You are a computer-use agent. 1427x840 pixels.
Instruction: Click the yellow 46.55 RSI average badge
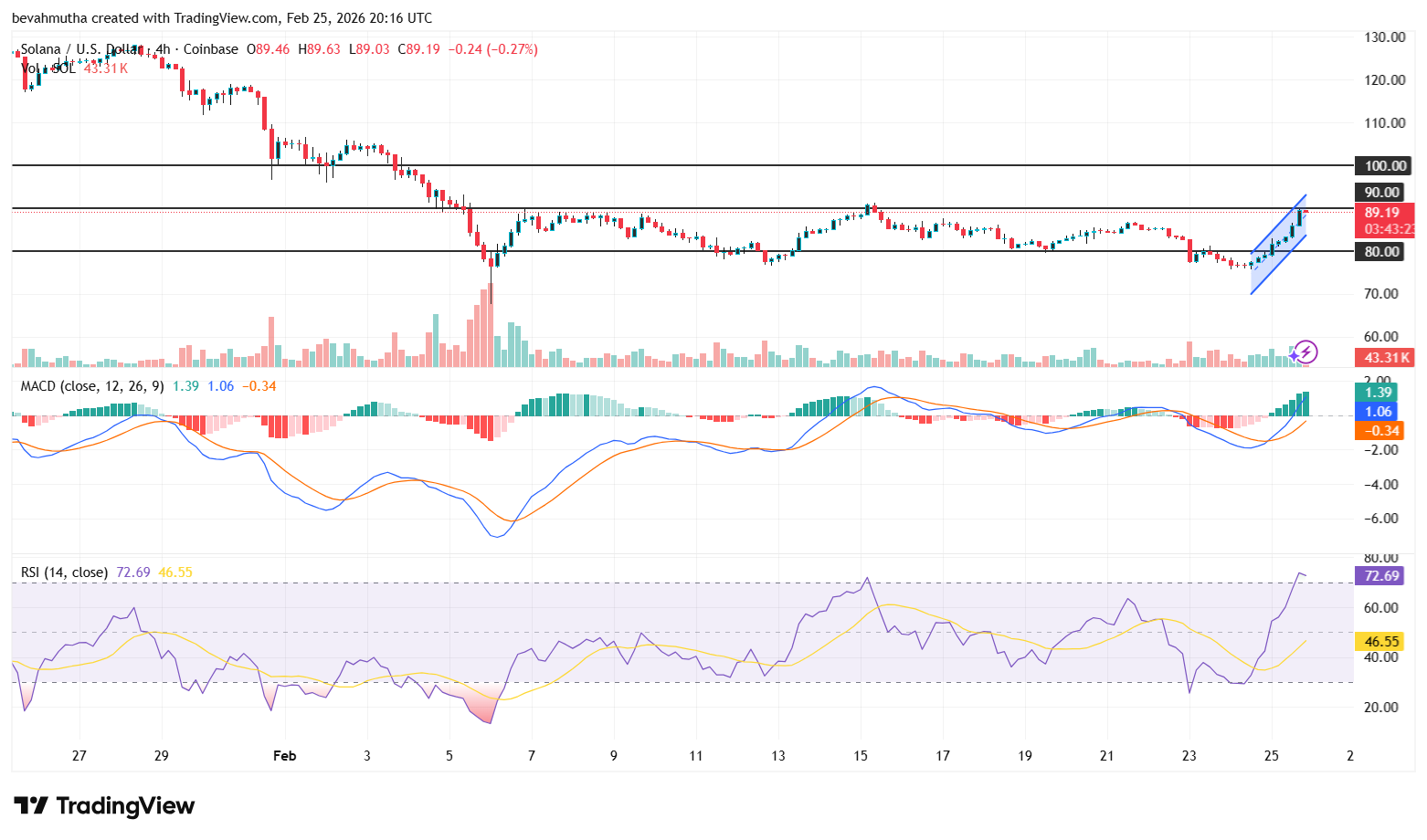[x=1379, y=641]
